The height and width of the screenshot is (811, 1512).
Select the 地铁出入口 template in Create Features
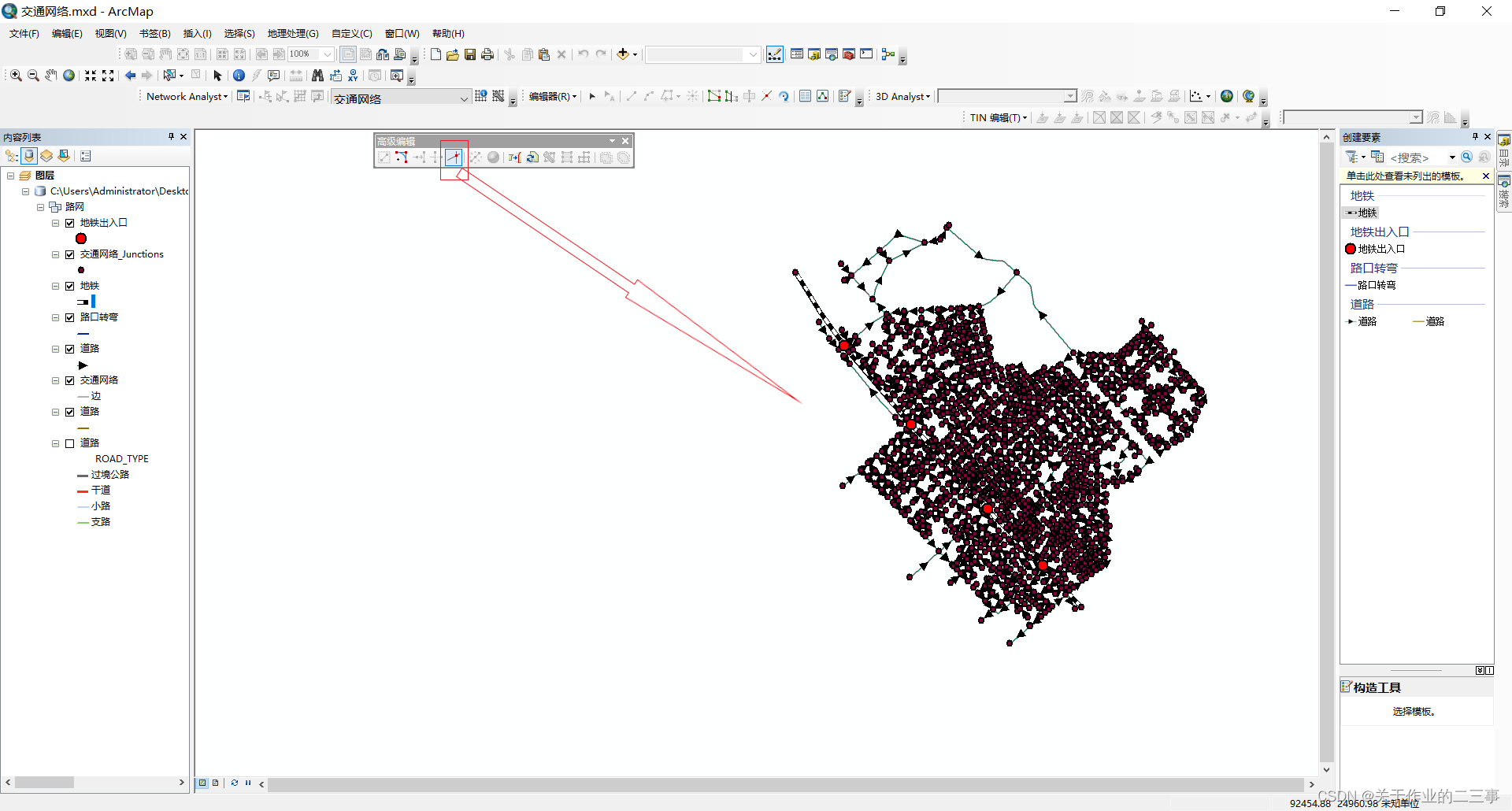(x=1376, y=249)
